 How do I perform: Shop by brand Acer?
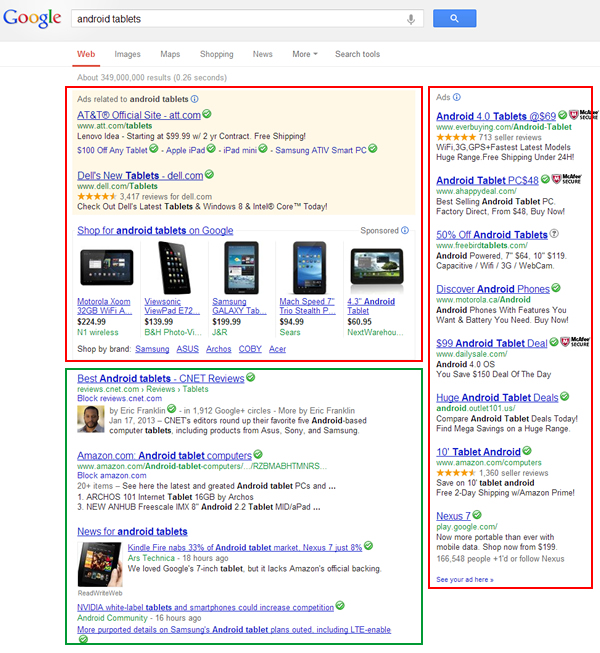(x=277, y=349)
